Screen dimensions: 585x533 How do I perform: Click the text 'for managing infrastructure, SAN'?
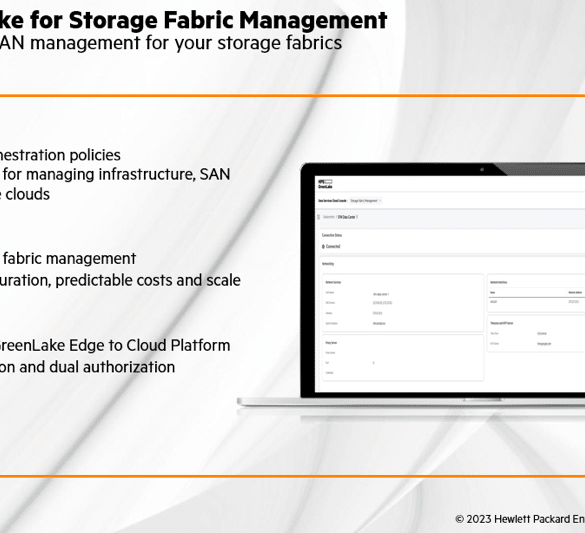coord(117,174)
